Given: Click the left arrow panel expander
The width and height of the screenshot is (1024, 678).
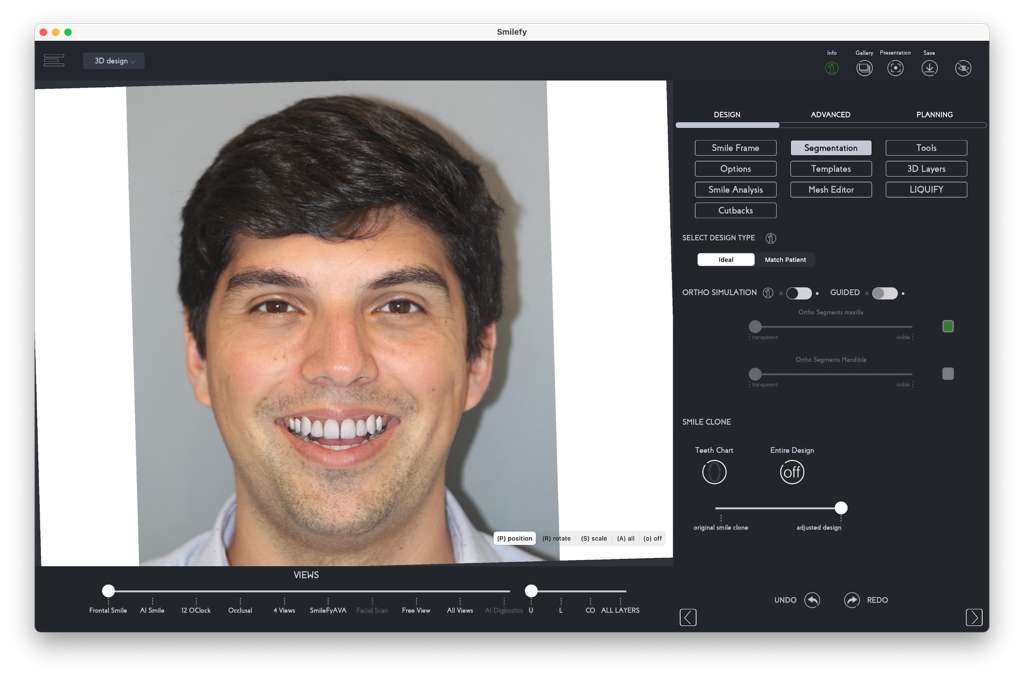Looking at the screenshot, I should click(x=688, y=617).
